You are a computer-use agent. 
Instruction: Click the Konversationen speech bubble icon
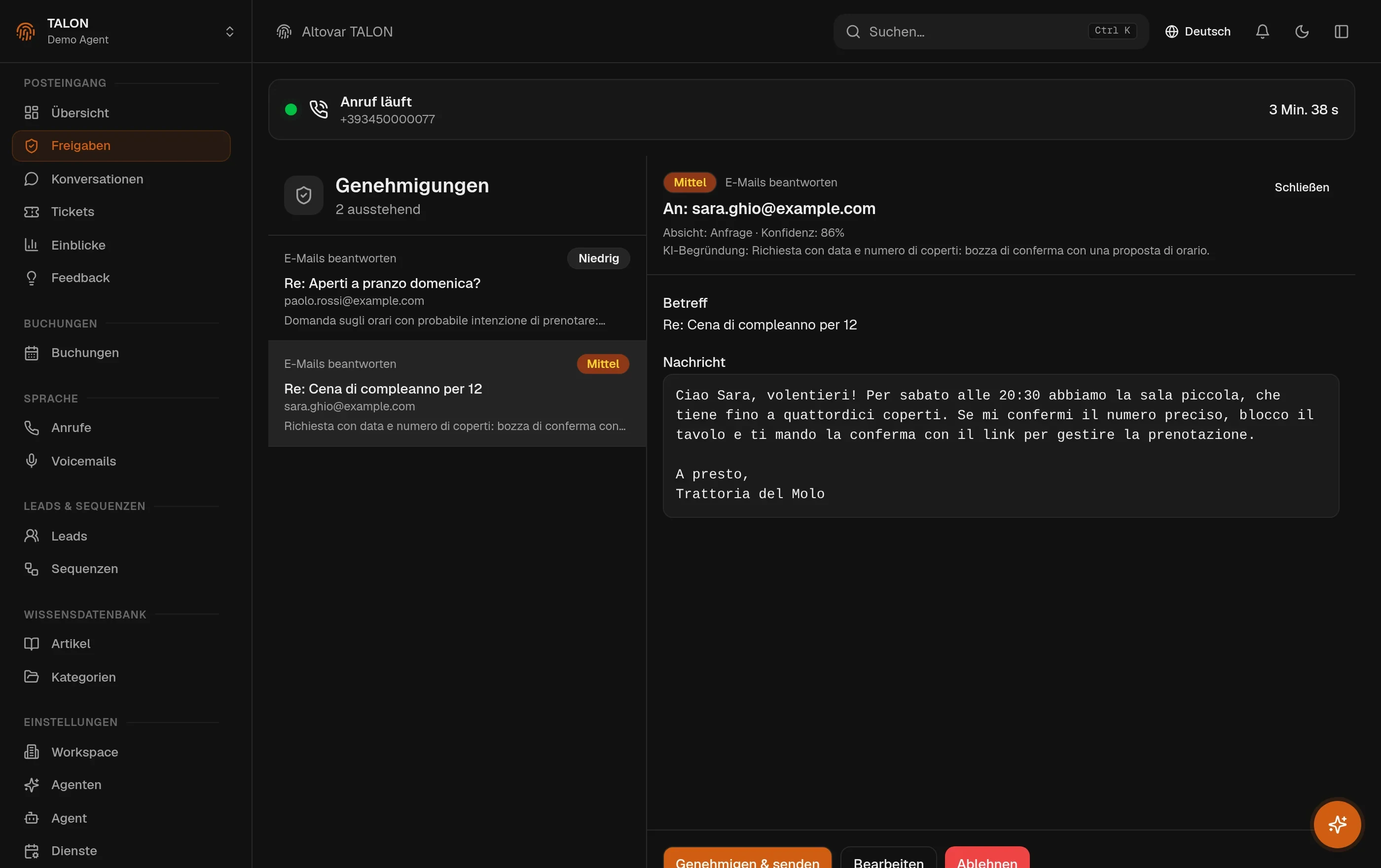pos(32,179)
